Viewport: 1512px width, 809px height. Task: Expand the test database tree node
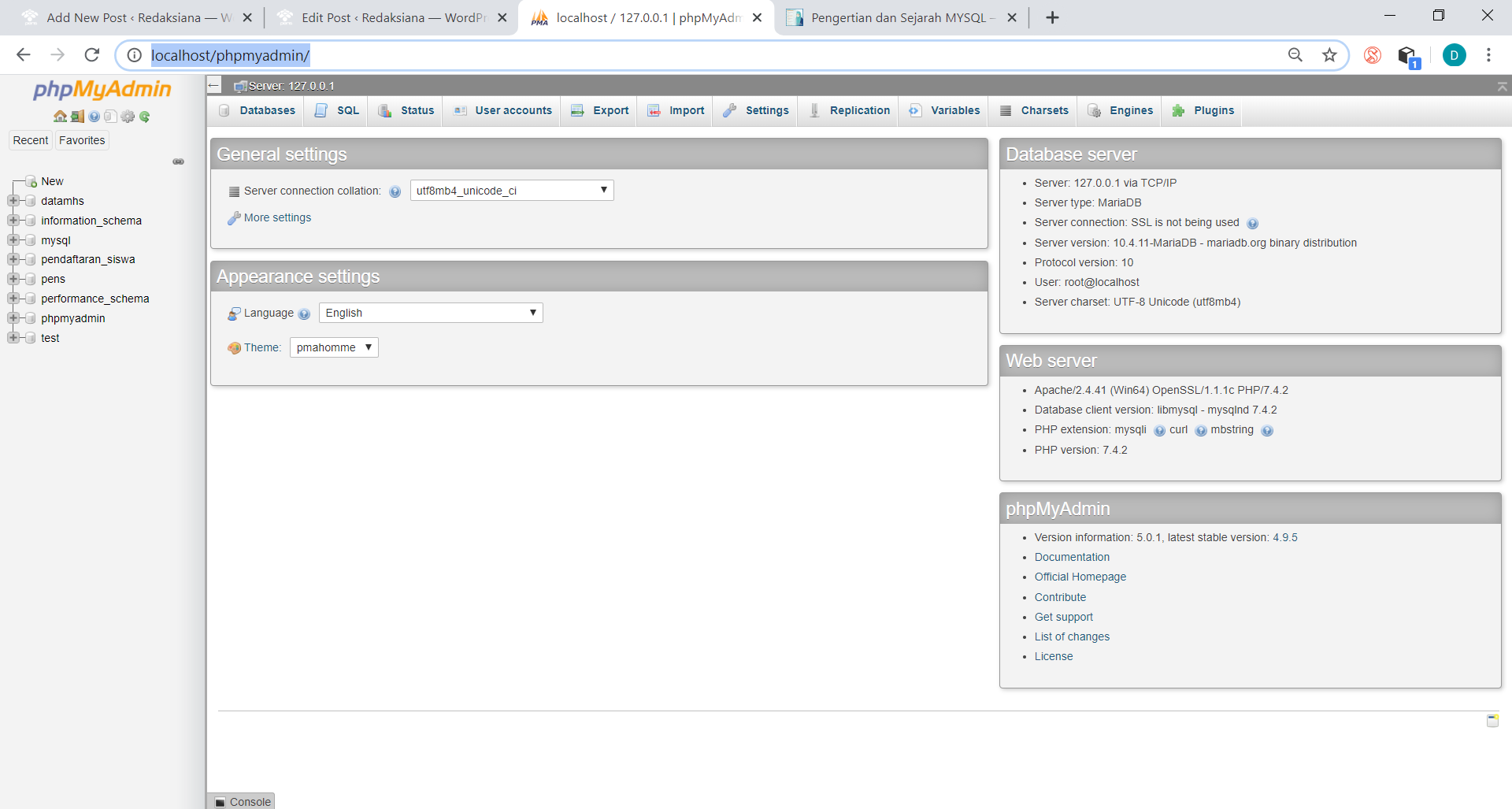point(13,338)
